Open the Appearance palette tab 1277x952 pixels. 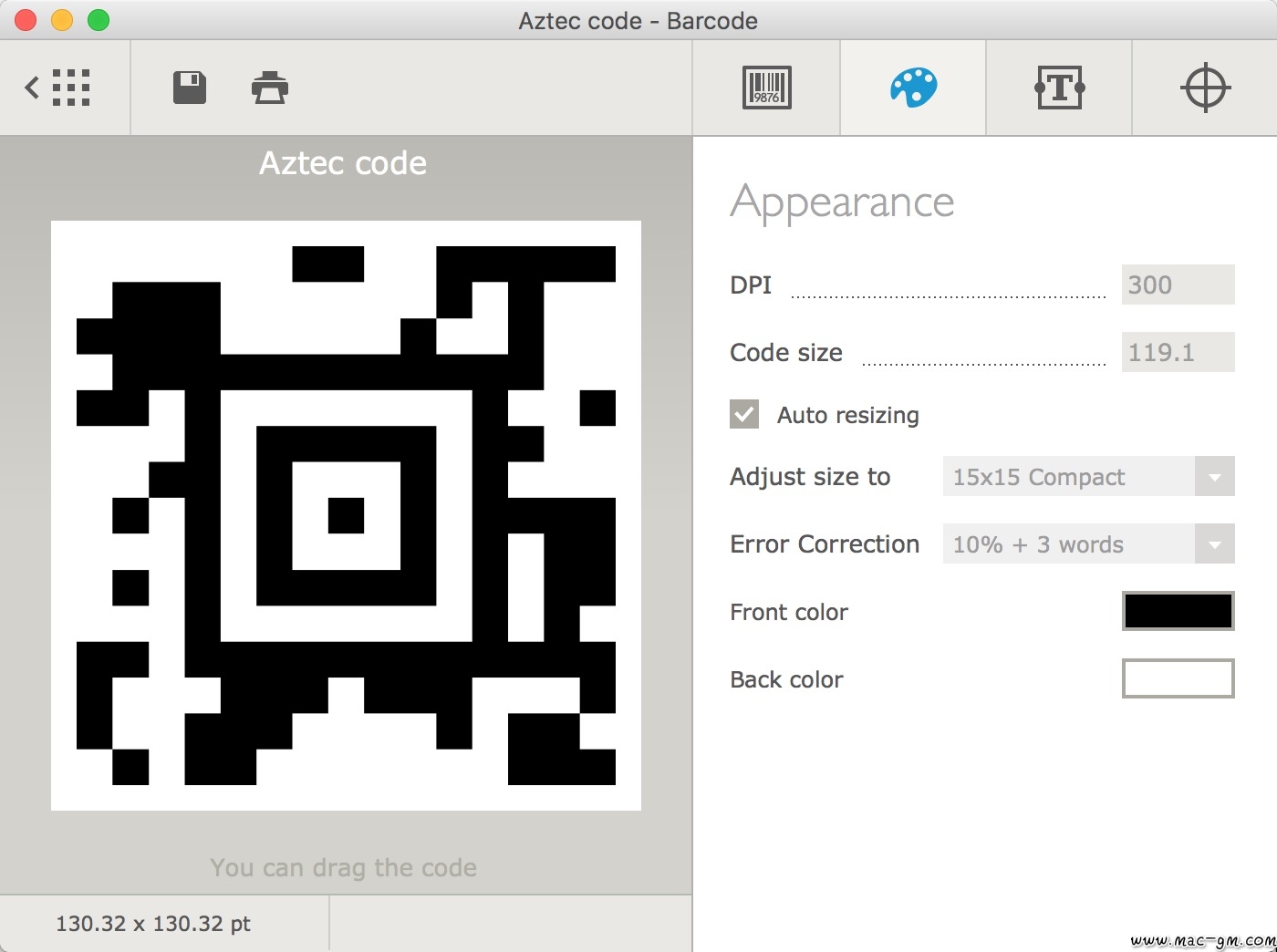pos(913,88)
